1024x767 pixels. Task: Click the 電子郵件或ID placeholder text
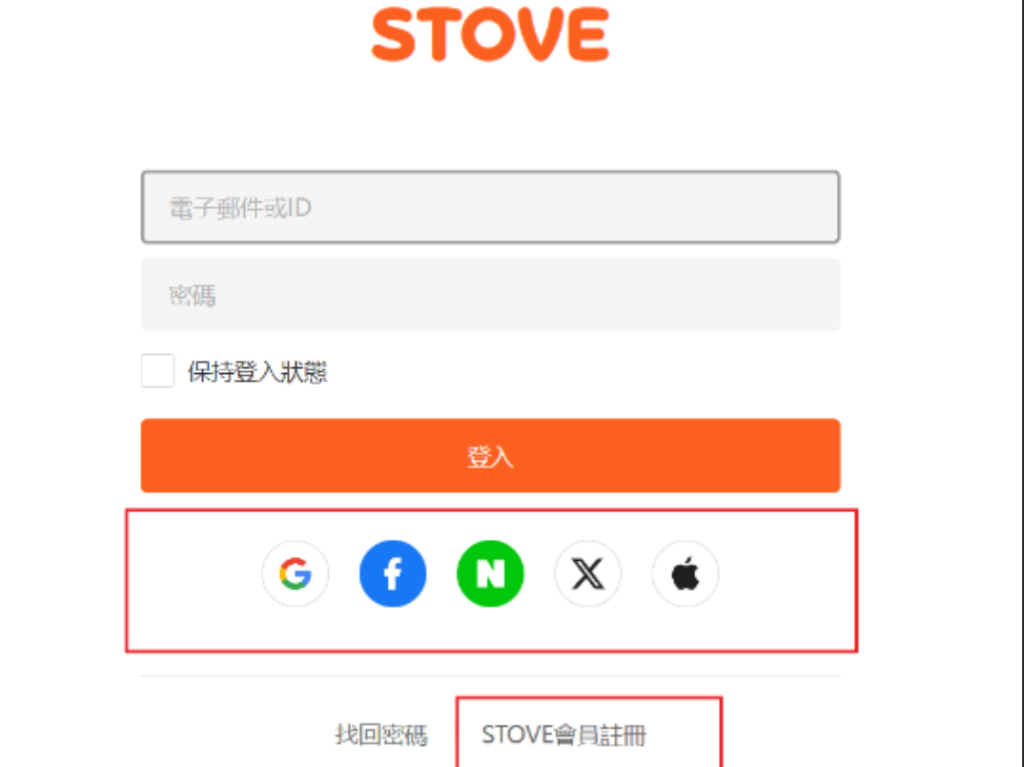240,208
